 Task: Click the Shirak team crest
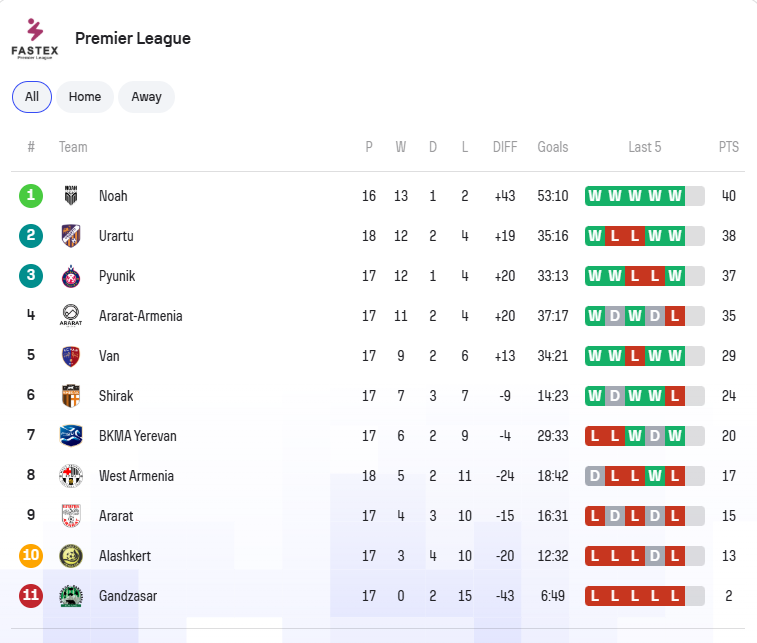[71, 396]
